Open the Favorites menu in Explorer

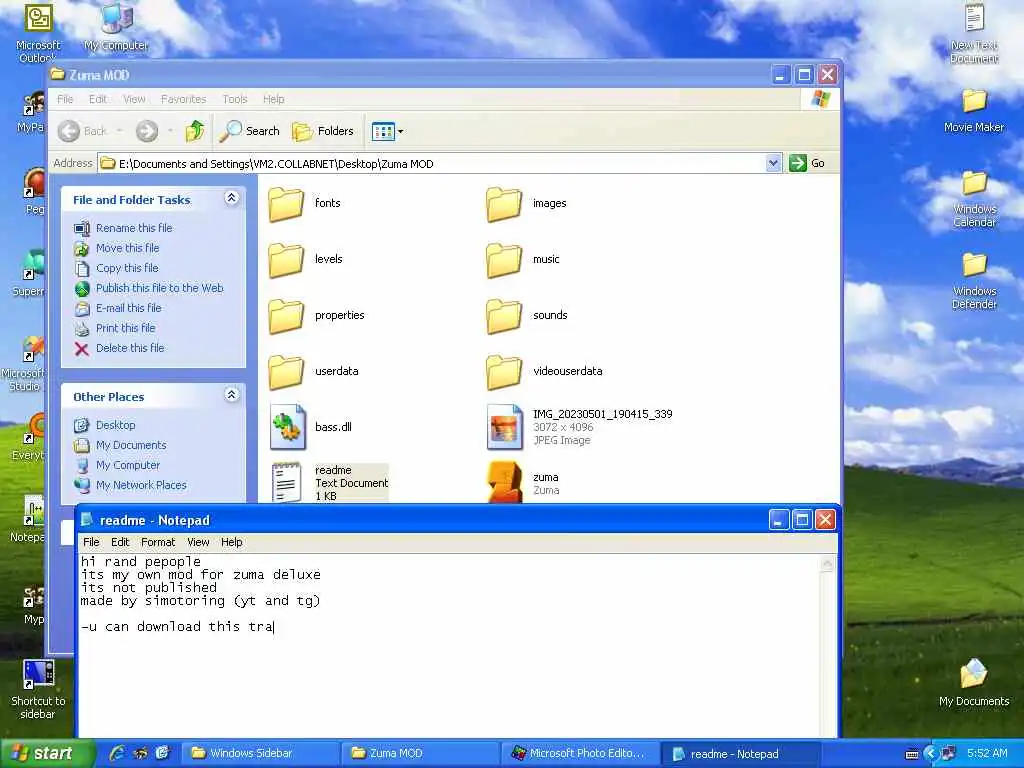click(184, 99)
